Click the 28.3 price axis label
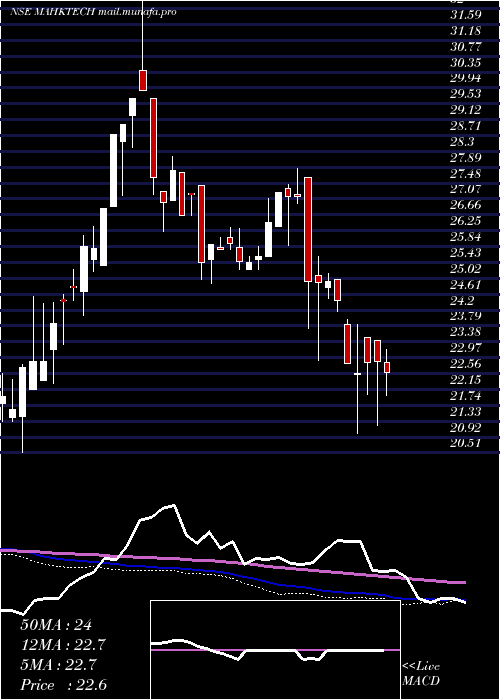This screenshot has height=700, width=500. pos(462,142)
